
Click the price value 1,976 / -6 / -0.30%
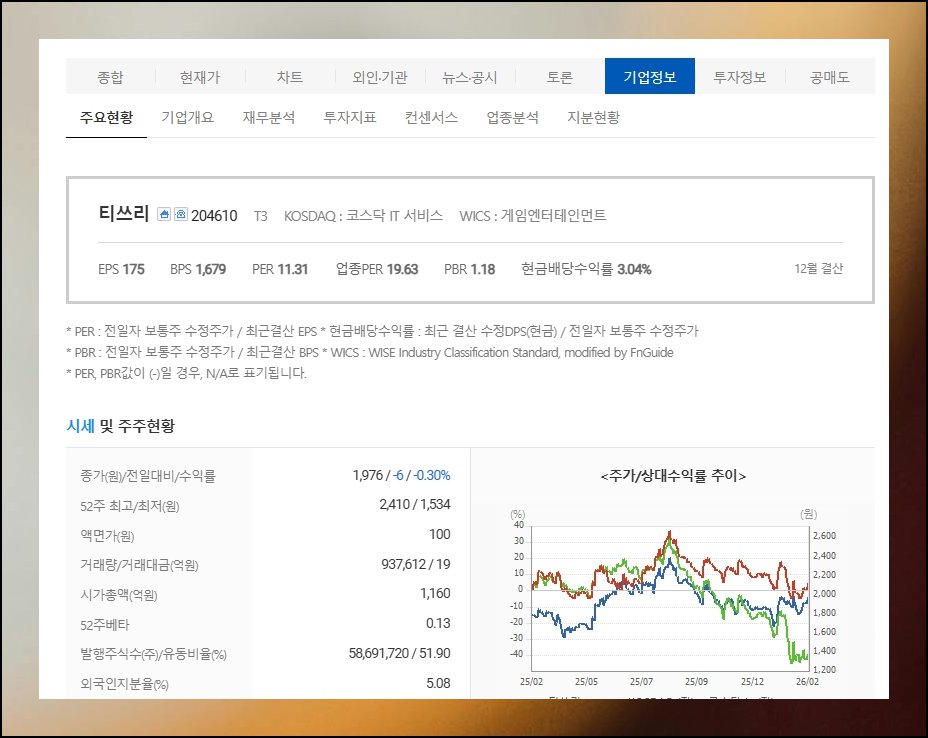pyautogui.click(x=401, y=475)
